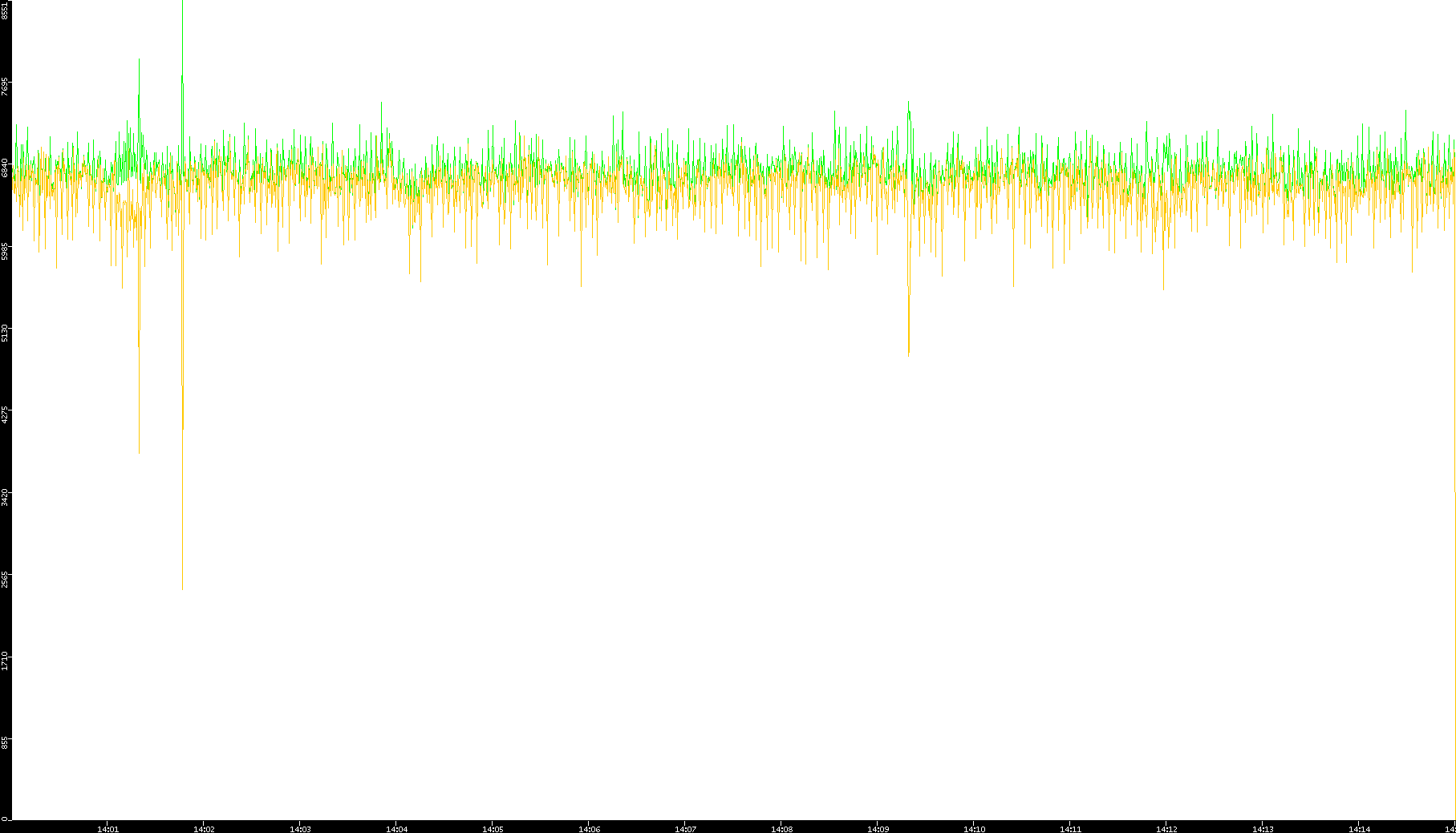Click the 14:07 time axis label
The height and width of the screenshot is (833, 1456).
(x=685, y=829)
